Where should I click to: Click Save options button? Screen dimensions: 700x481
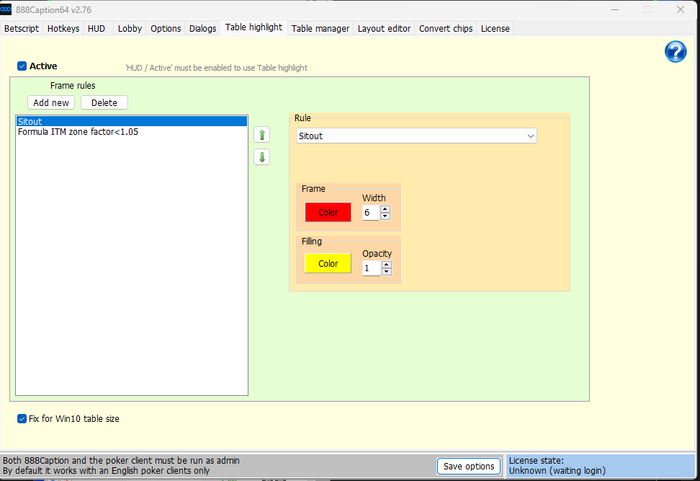point(469,466)
